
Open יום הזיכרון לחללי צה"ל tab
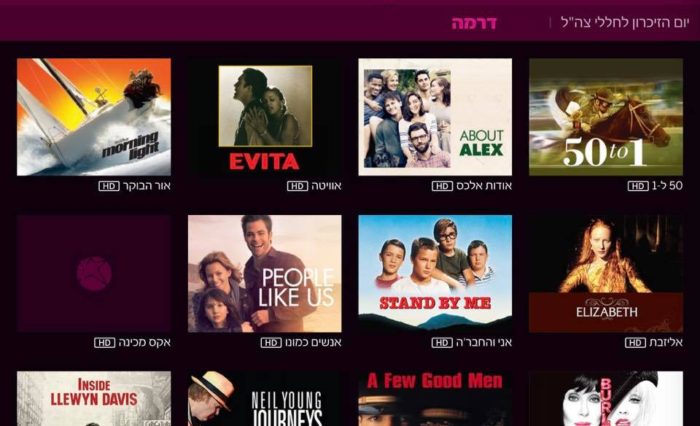pyautogui.click(x=625, y=22)
